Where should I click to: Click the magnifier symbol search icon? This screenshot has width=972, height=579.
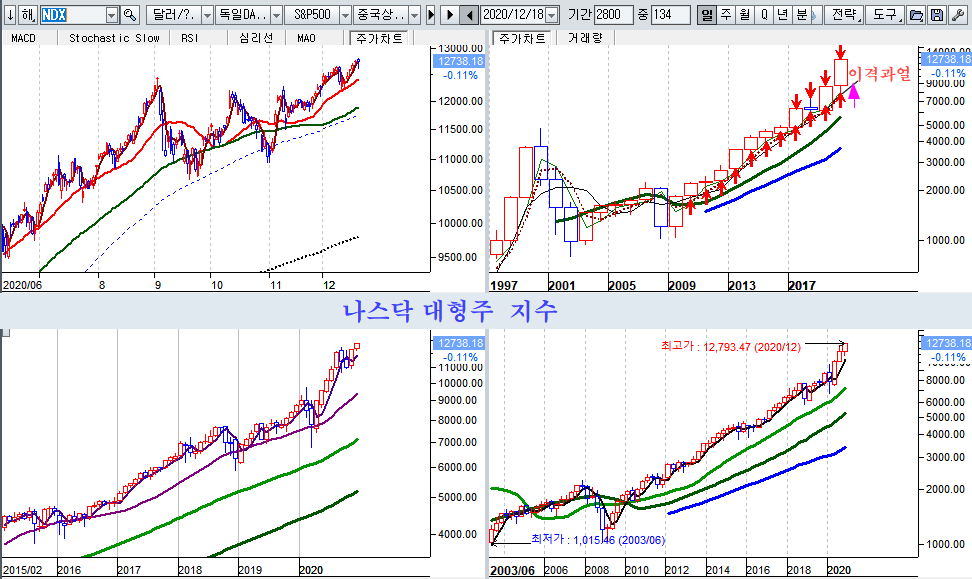(x=130, y=15)
